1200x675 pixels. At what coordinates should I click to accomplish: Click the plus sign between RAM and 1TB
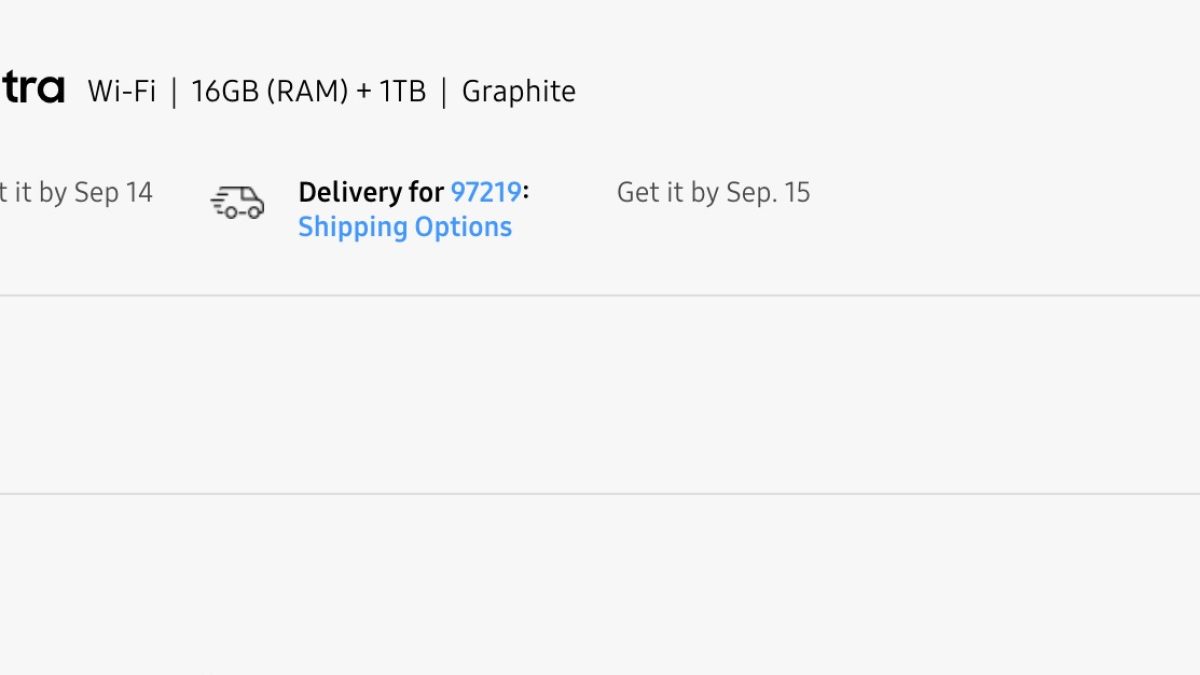pos(363,91)
